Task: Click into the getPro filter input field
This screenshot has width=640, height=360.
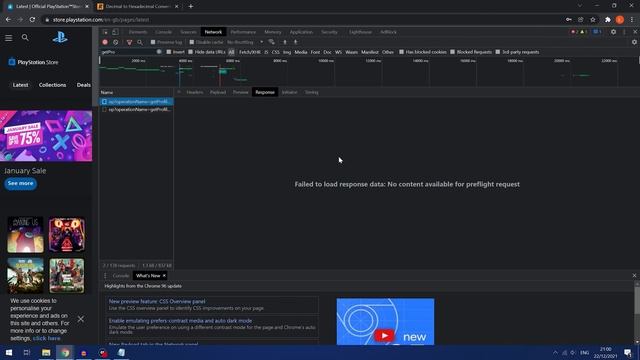Action: click(128, 52)
